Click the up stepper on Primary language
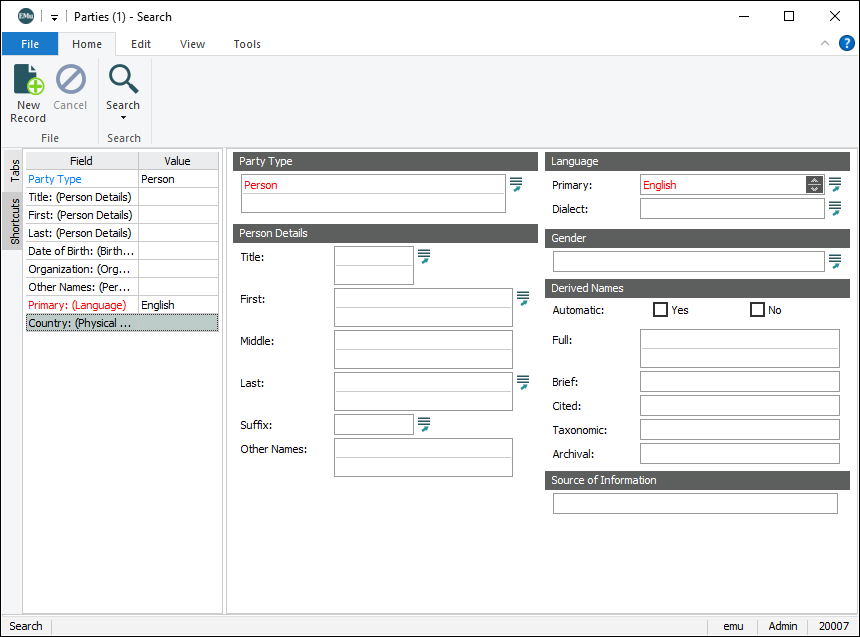860x637 pixels. (814, 180)
